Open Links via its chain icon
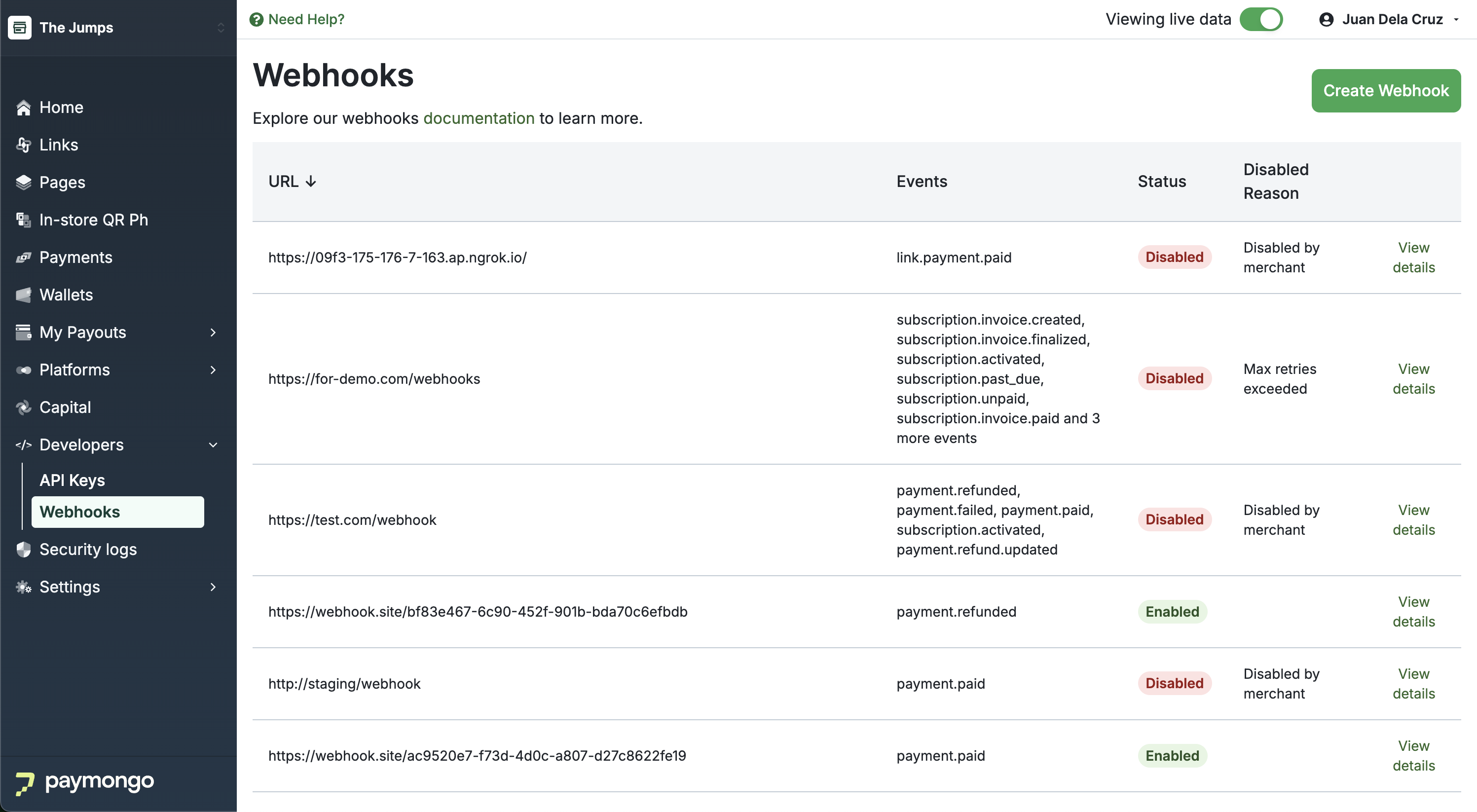1477x812 pixels. 24,145
